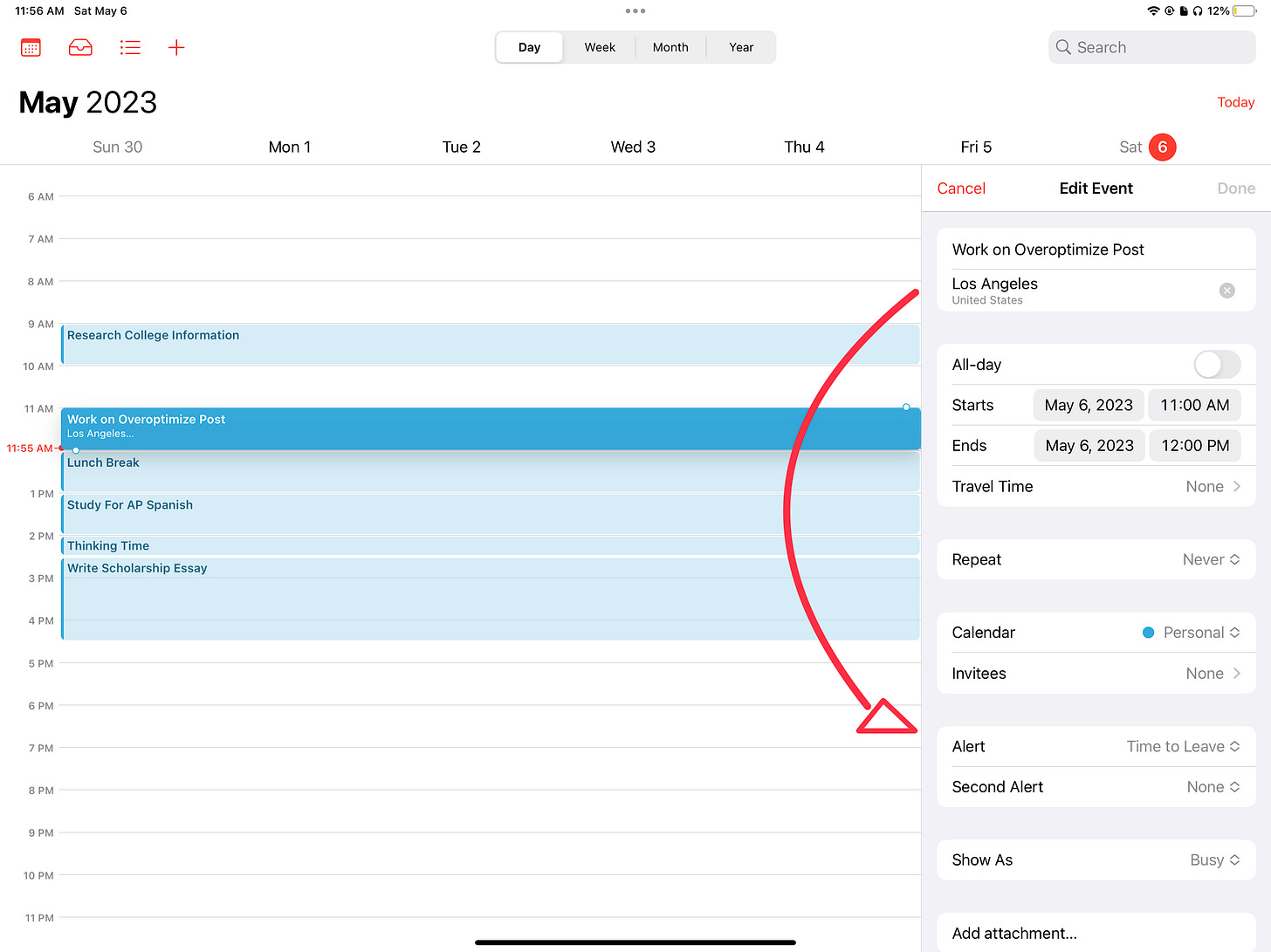Open the Invitees list

tap(1096, 674)
